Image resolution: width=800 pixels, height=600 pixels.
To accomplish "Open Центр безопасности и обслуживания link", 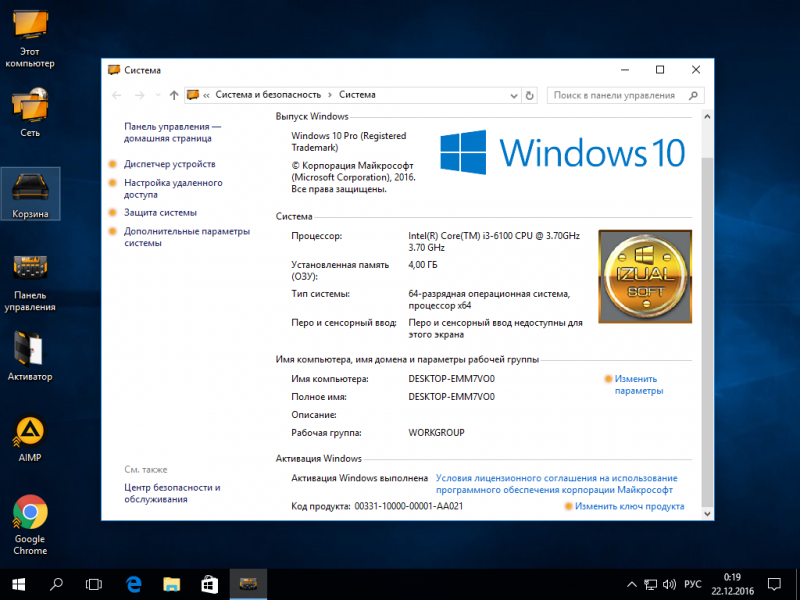I will (x=172, y=493).
